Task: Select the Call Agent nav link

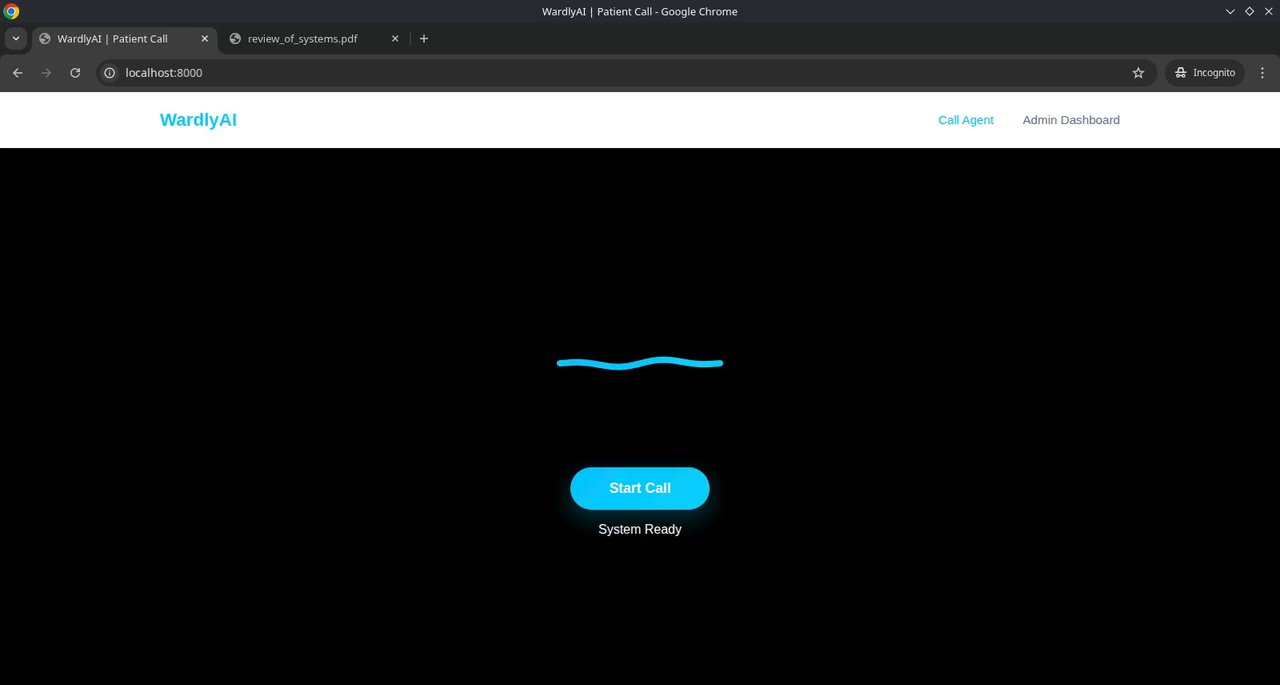Action: point(966,120)
